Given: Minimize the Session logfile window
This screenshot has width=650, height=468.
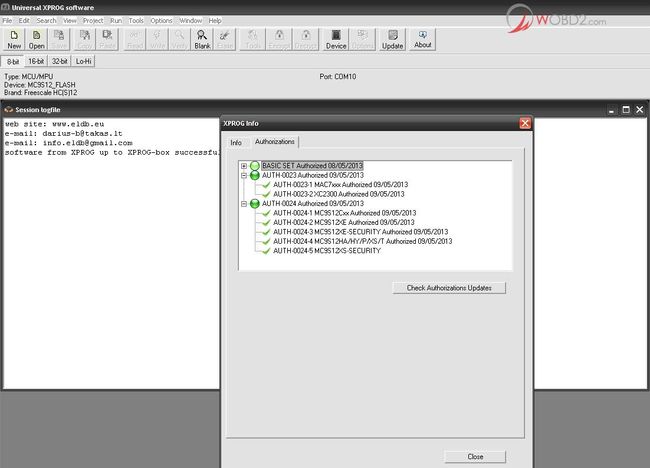Looking at the screenshot, I should point(611,110).
